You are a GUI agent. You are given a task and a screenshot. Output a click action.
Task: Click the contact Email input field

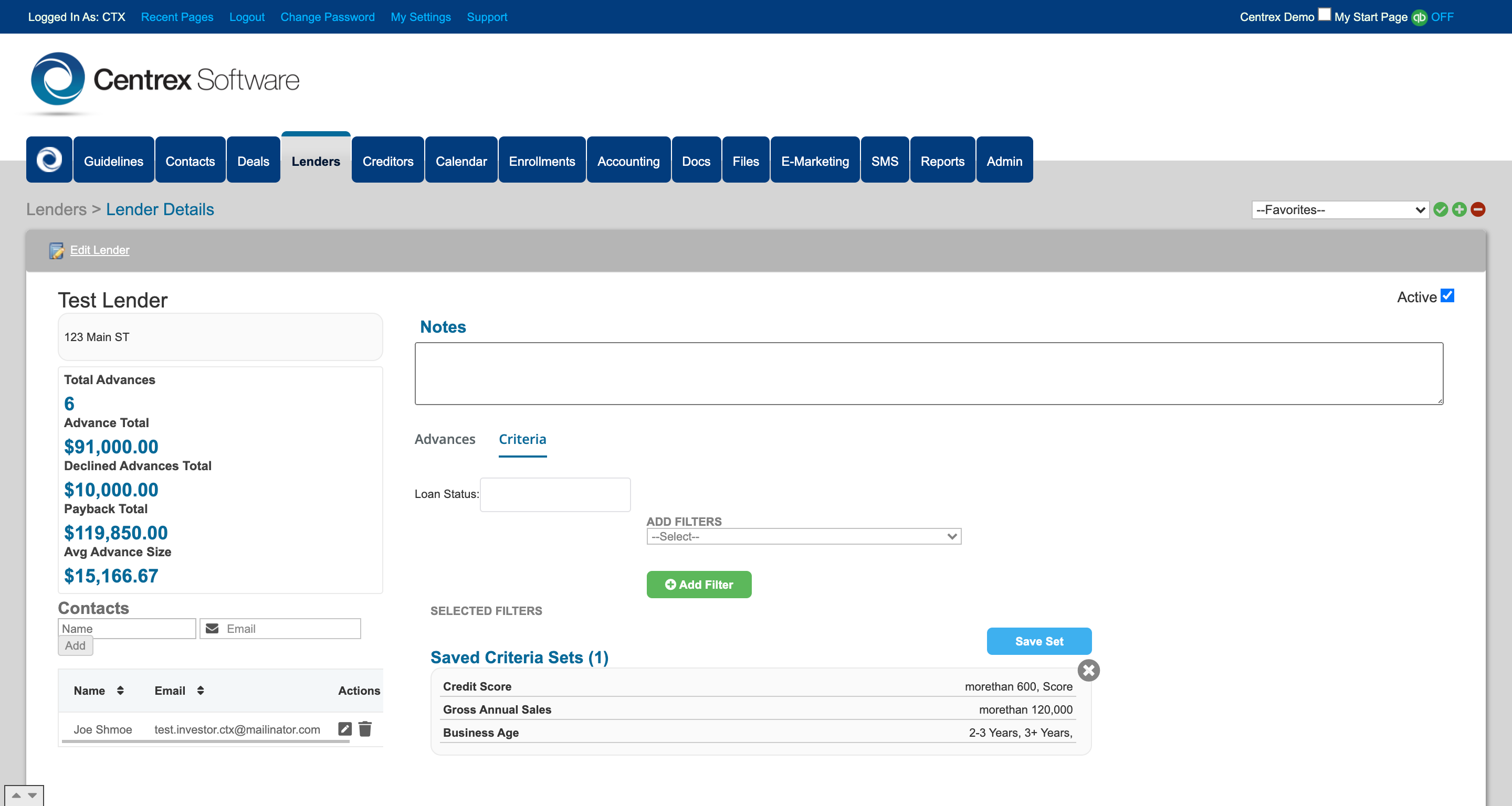[280, 628]
